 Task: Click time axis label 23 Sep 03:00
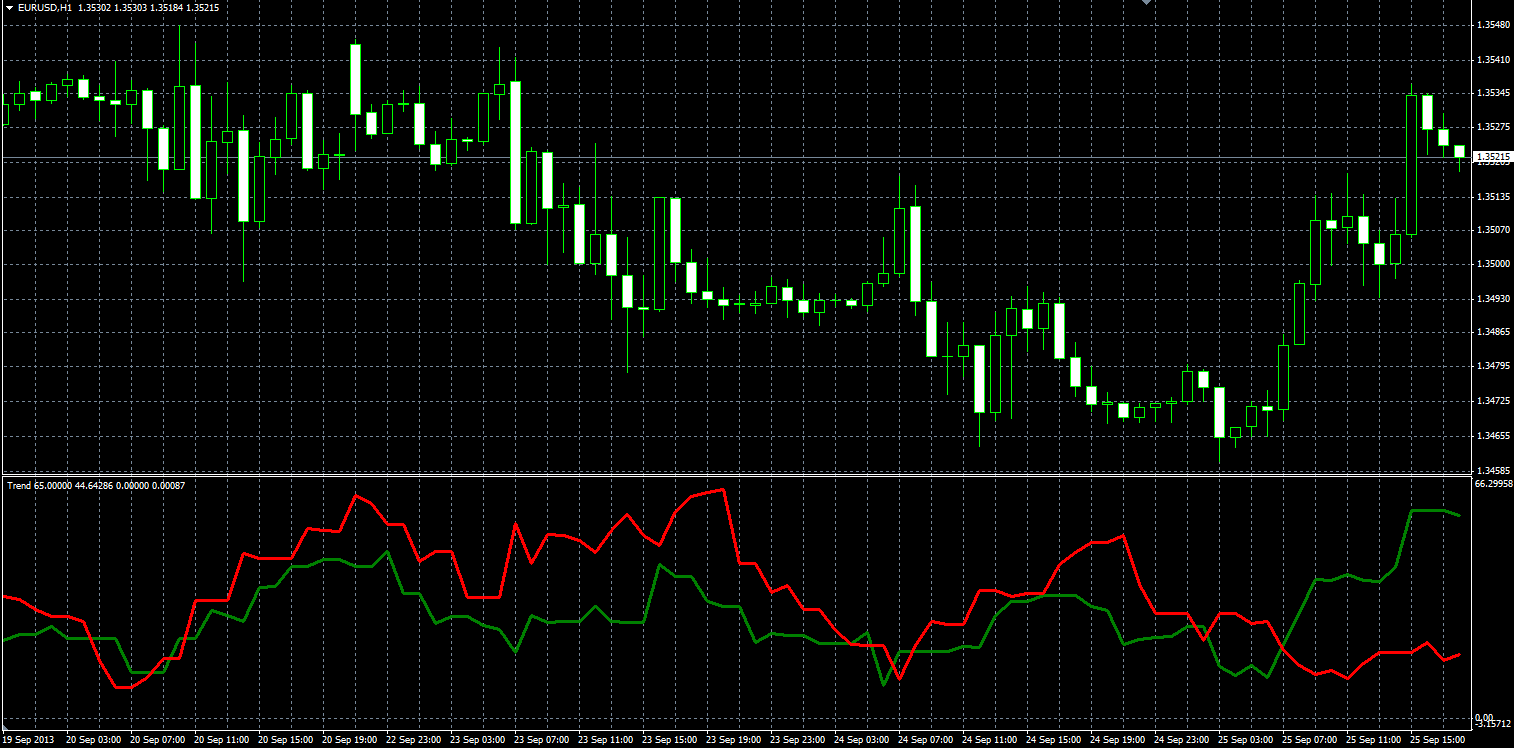[x=477, y=740]
